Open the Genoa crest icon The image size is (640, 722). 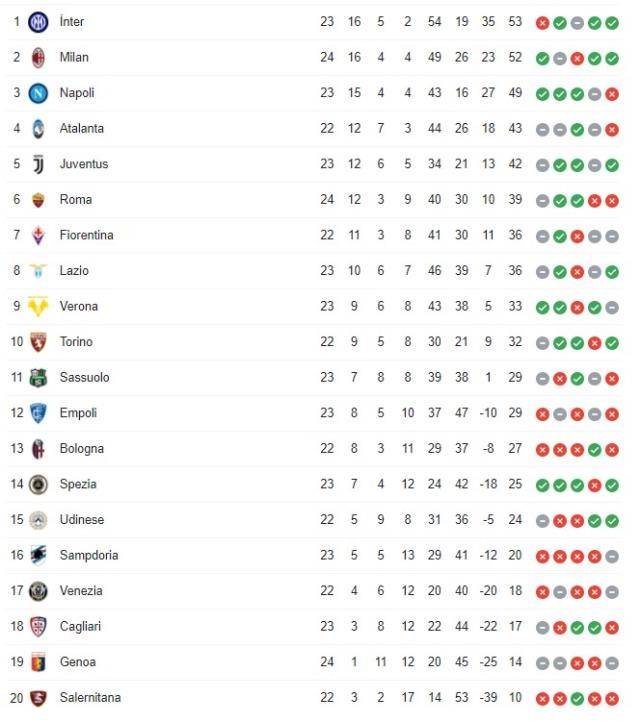coord(38,662)
